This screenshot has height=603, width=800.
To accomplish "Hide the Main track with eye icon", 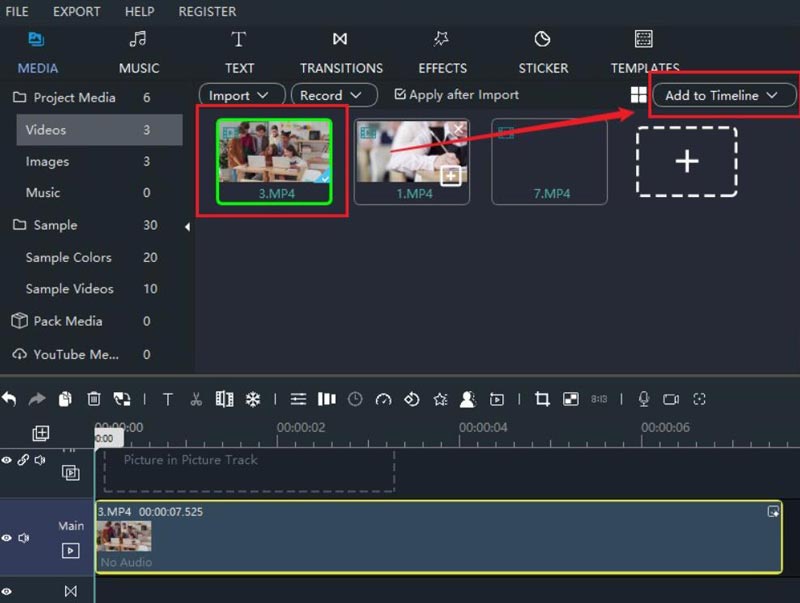I will coord(6,538).
